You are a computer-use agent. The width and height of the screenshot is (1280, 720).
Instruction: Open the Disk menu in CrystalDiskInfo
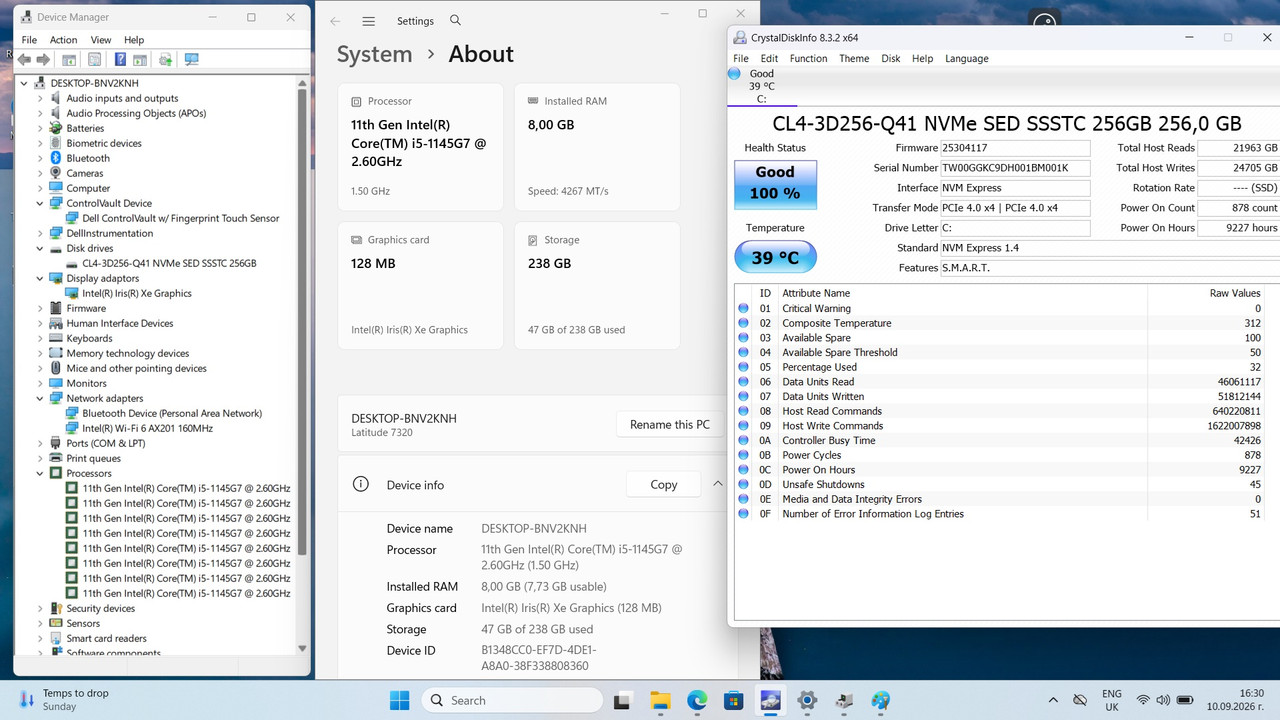pos(891,58)
